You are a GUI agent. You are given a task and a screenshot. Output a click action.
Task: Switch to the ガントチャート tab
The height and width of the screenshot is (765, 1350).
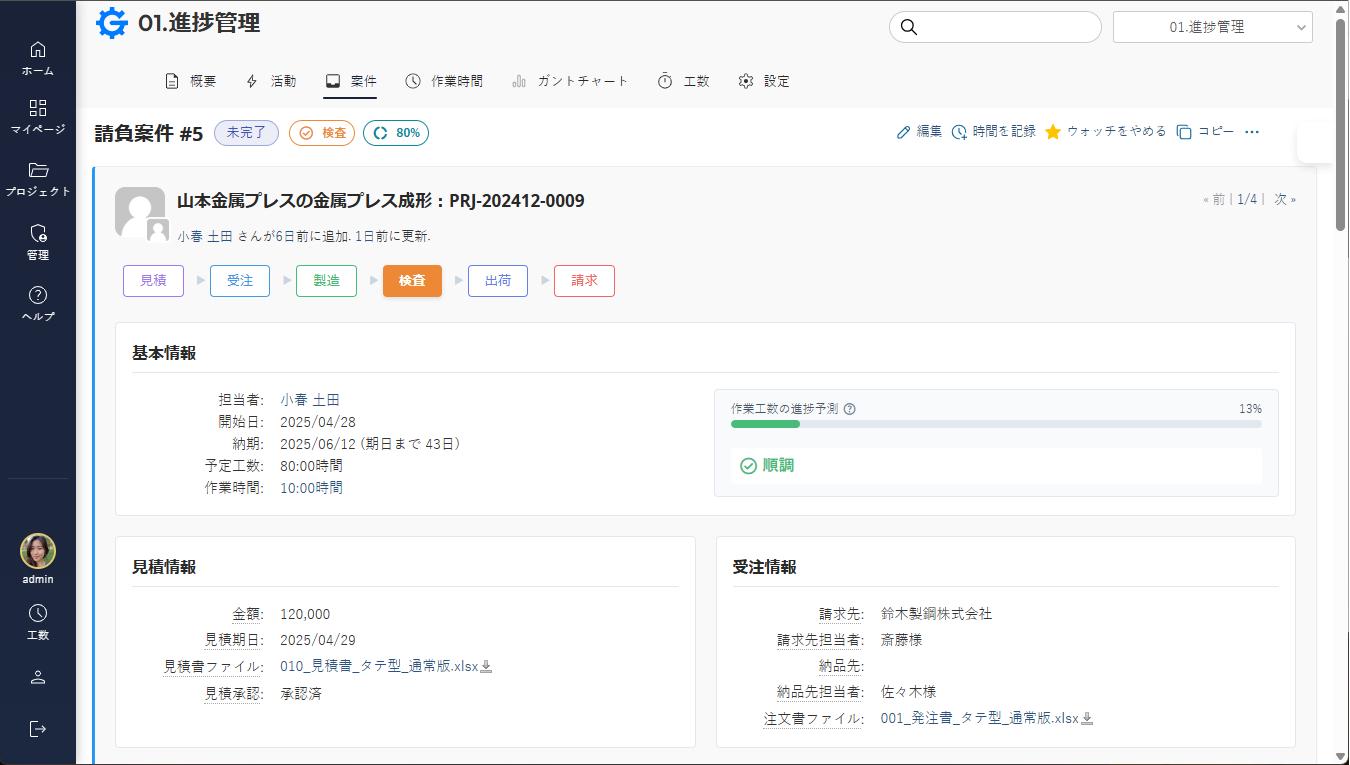570,81
